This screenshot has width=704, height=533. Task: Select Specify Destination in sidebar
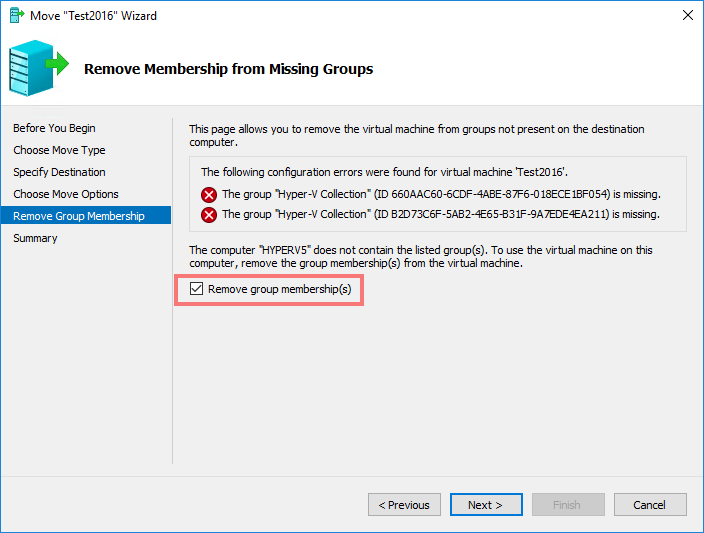(59, 172)
